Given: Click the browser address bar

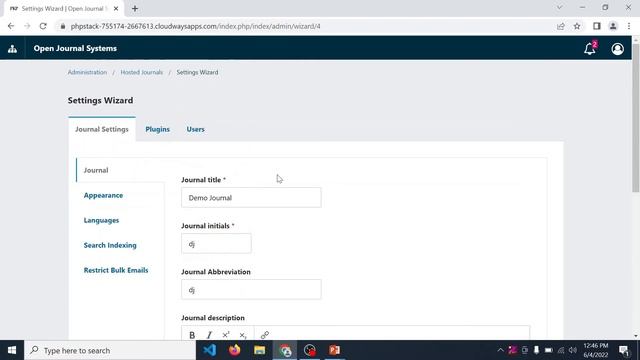Looking at the screenshot, I should (306, 26).
